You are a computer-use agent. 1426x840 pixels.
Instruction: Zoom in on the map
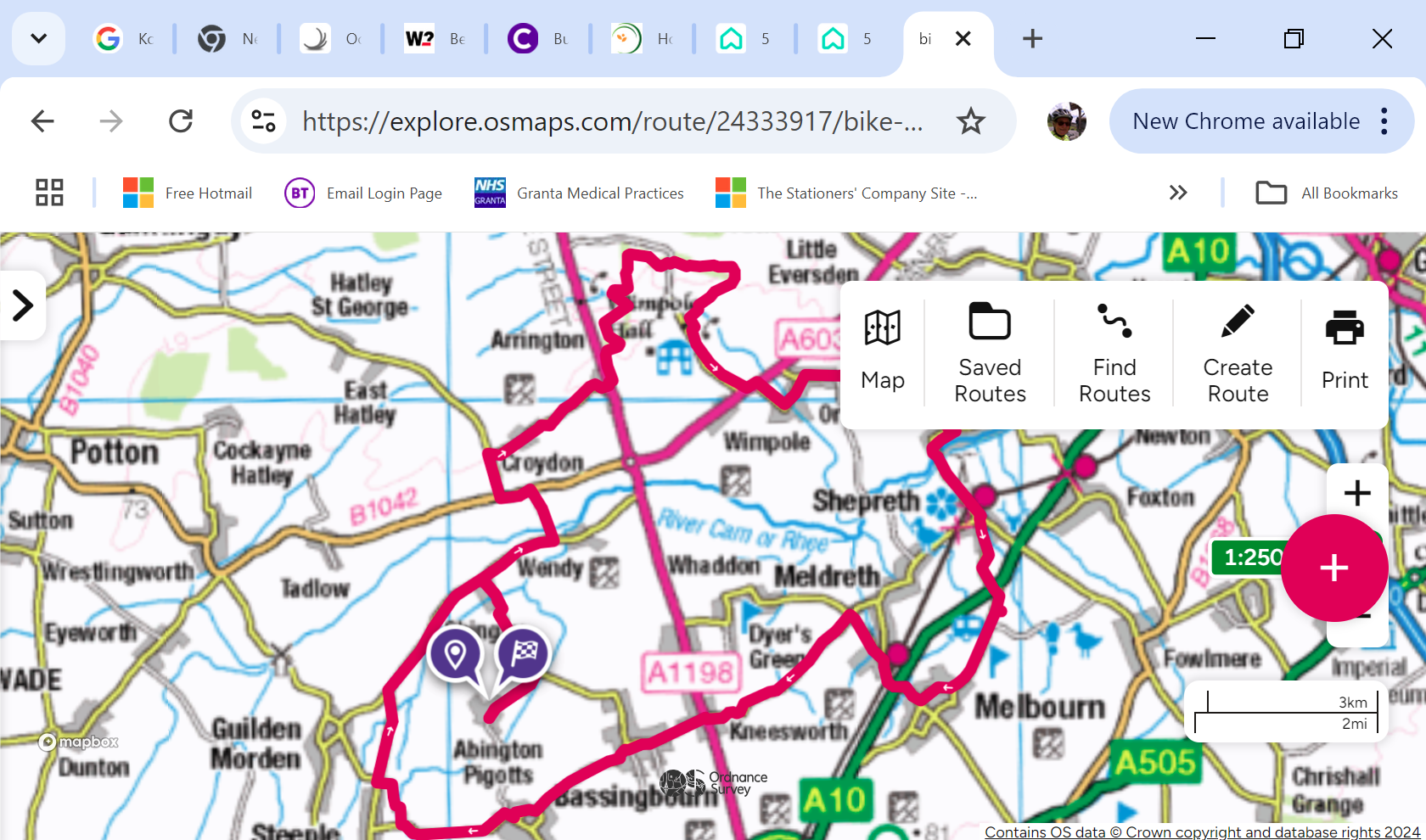pyautogui.click(x=1357, y=493)
